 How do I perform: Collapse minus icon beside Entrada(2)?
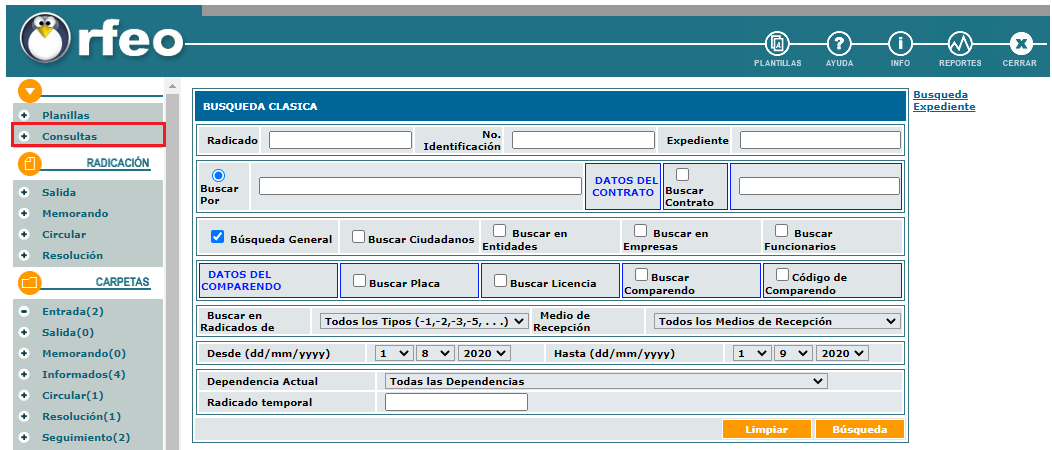pyautogui.click(x=24, y=311)
